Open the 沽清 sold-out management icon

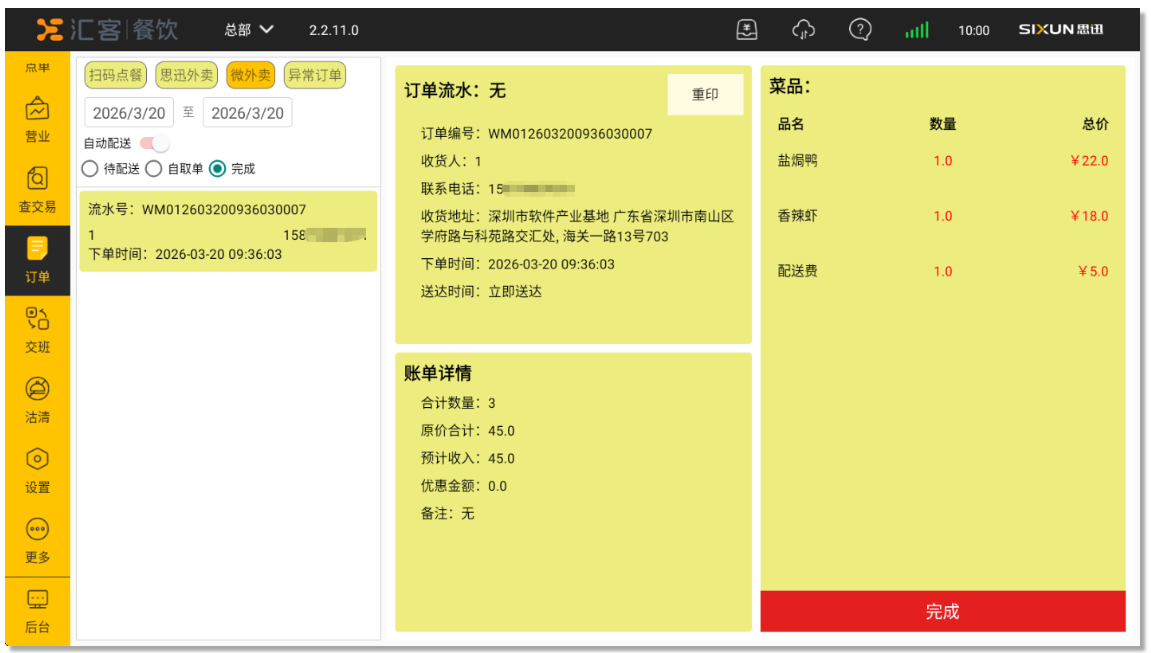point(37,399)
